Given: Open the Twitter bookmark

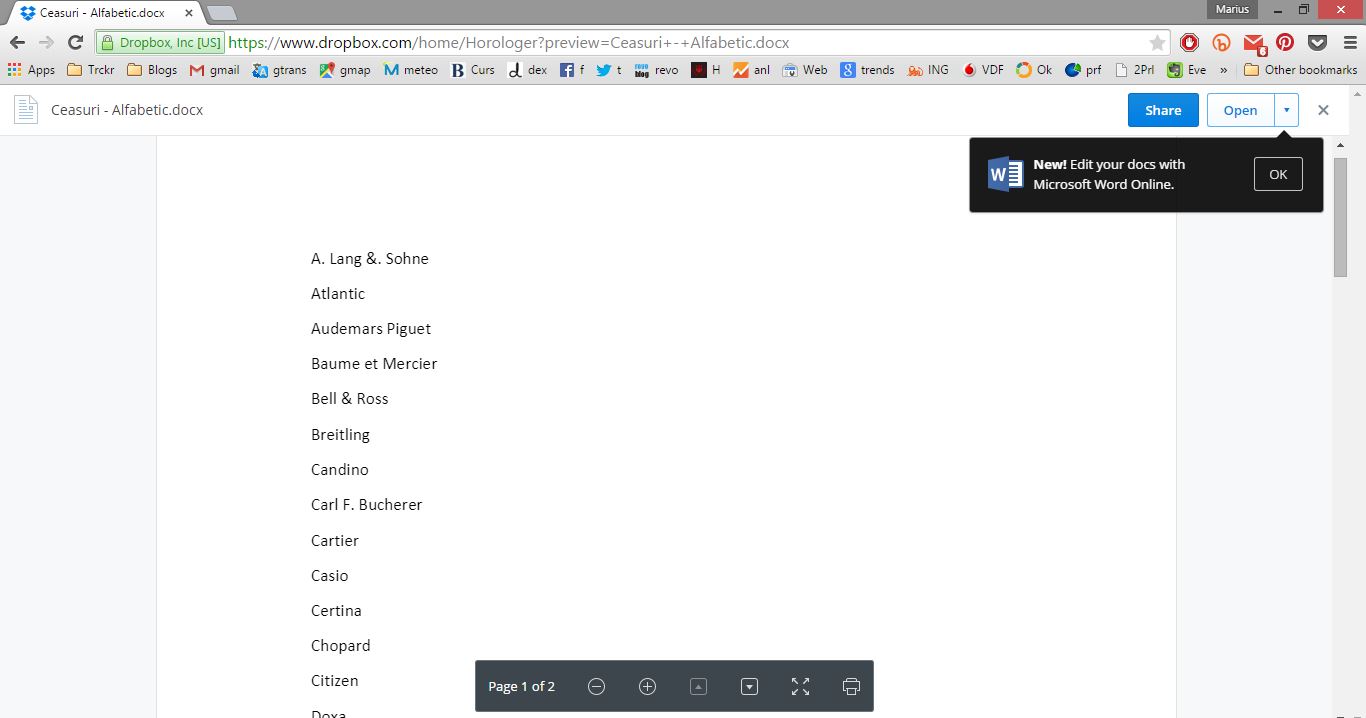Looking at the screenshot, I should 609,70.
